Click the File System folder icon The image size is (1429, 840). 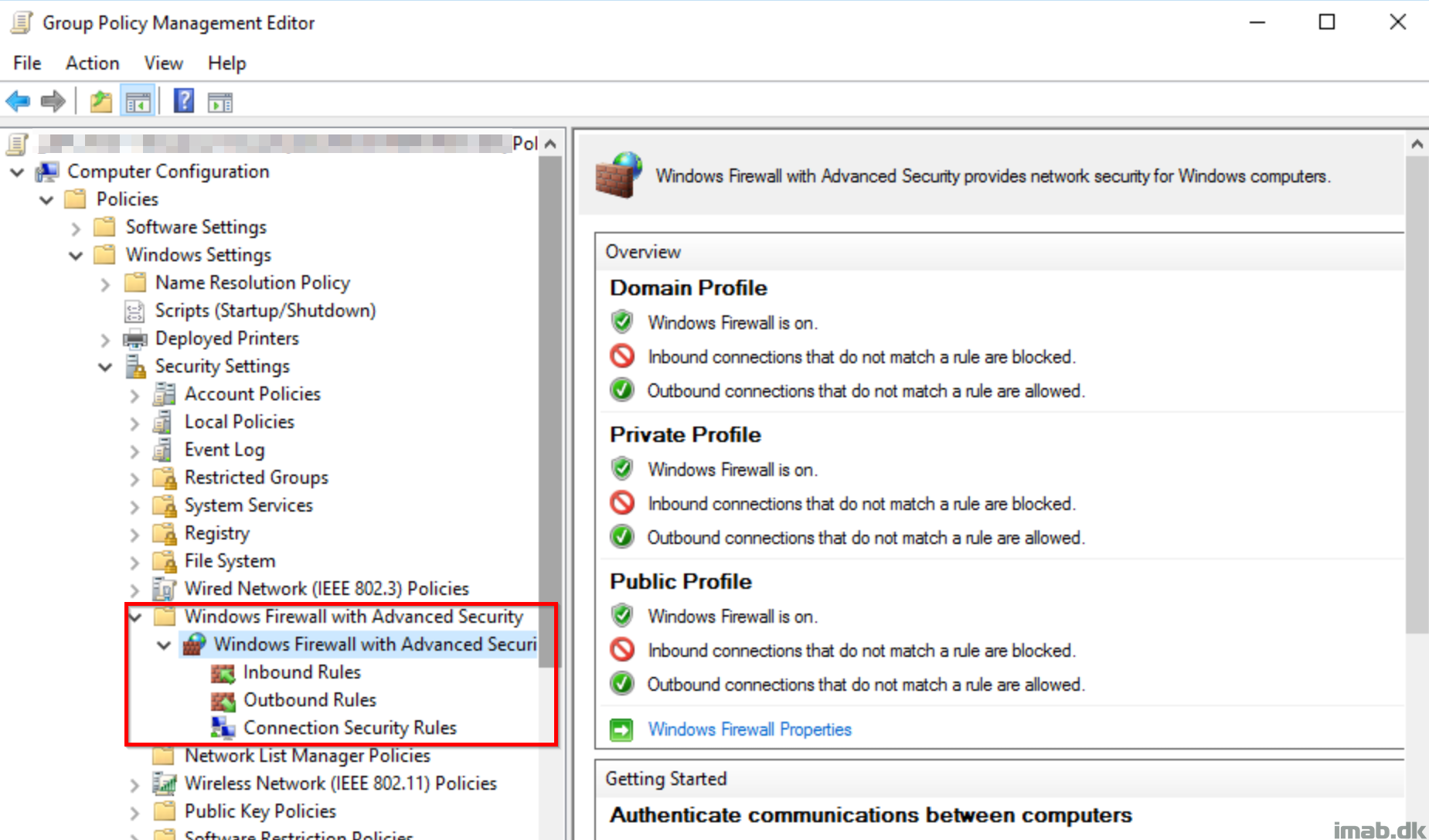pyautogui.click(x=165, y=561)
